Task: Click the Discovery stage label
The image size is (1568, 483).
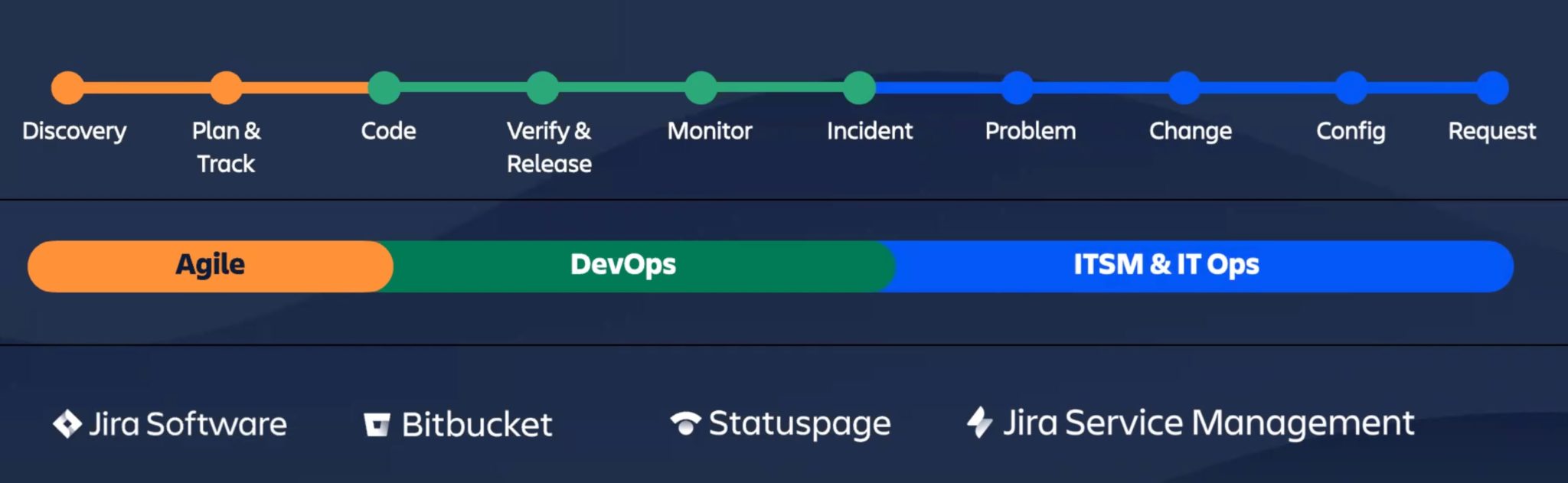Action: coord(74,132)
